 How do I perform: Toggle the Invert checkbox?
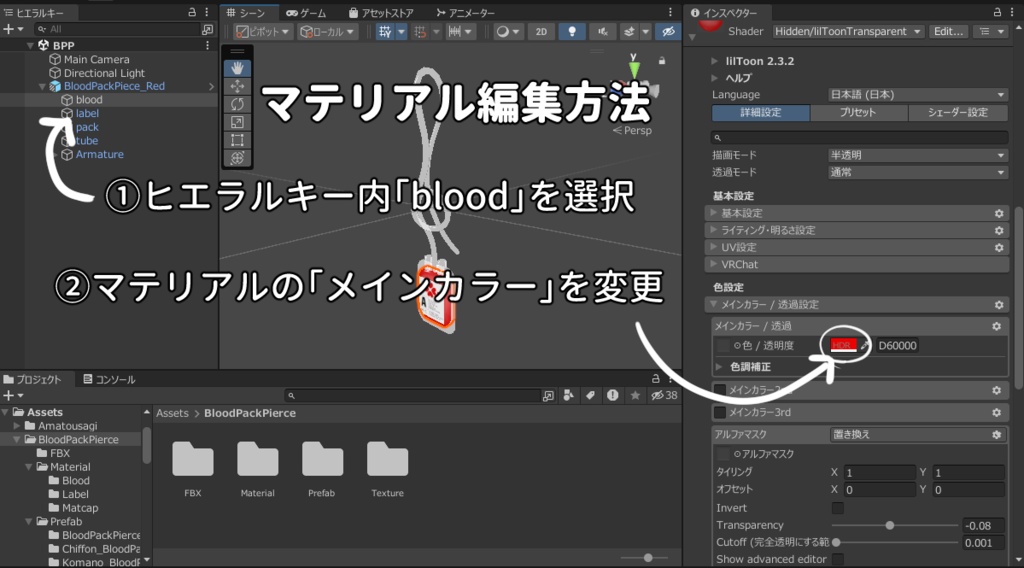[x=837, y=508]
